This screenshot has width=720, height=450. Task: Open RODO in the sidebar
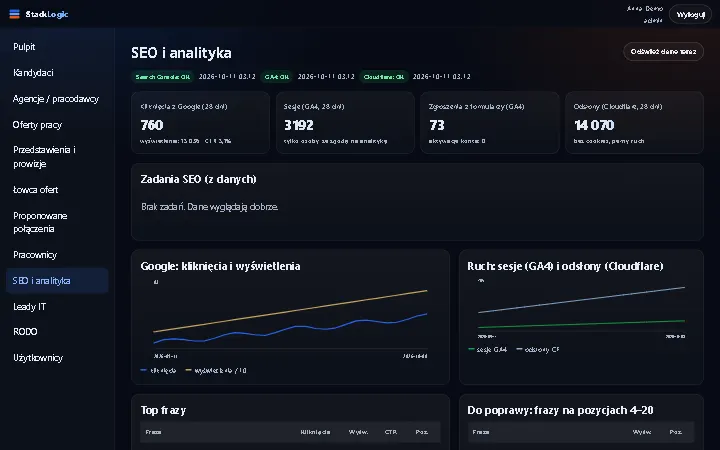coord(57,332)
